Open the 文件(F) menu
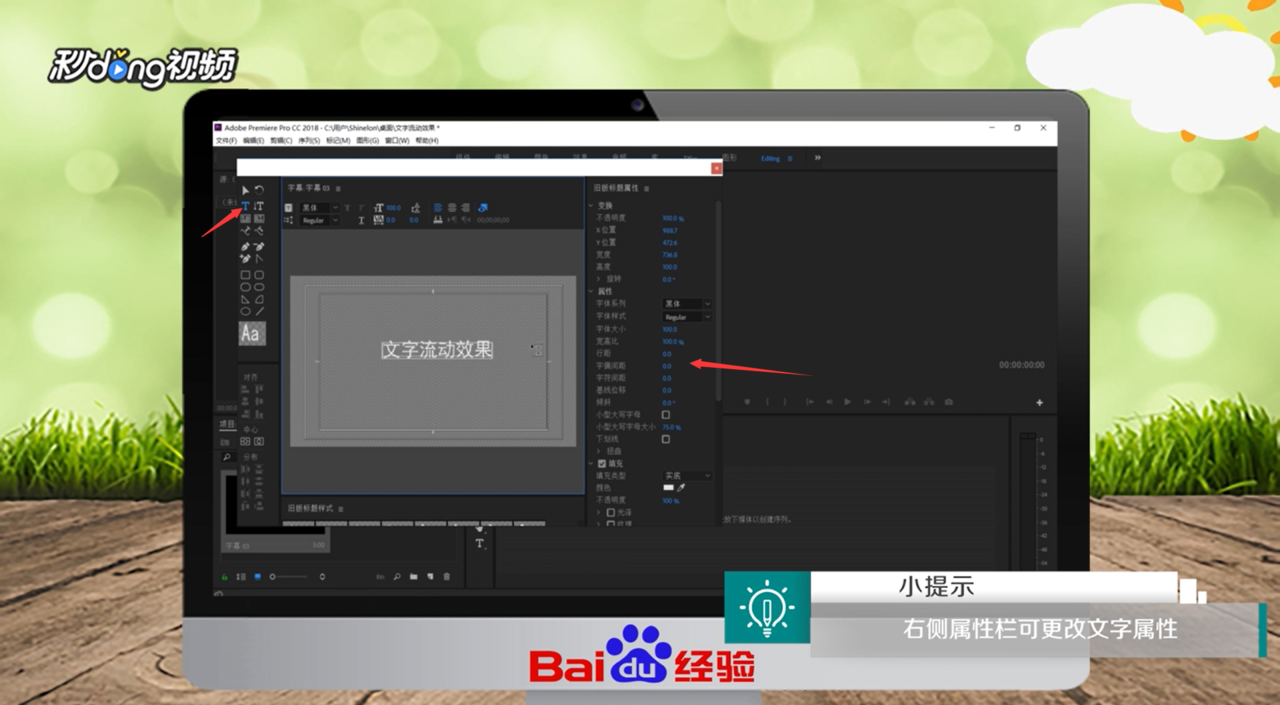 tap(226, 141)
